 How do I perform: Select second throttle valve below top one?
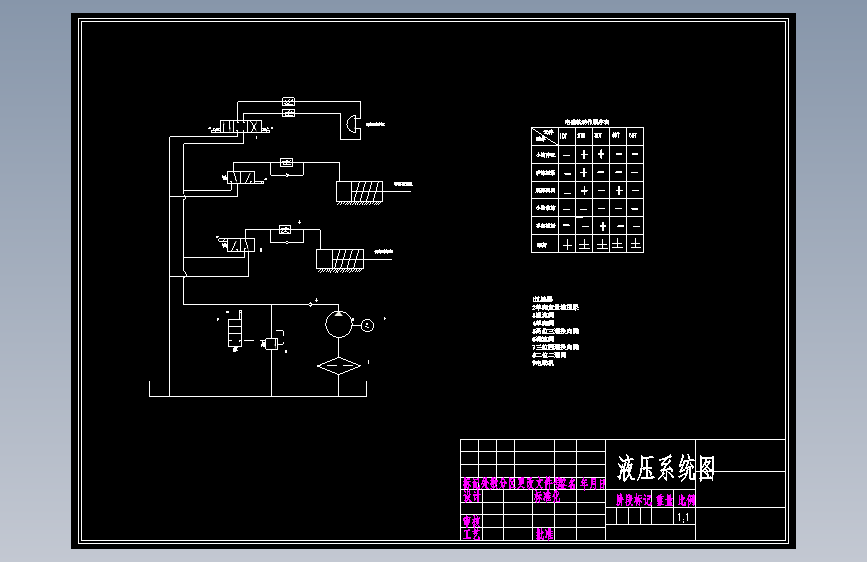(x=289, y=113)
